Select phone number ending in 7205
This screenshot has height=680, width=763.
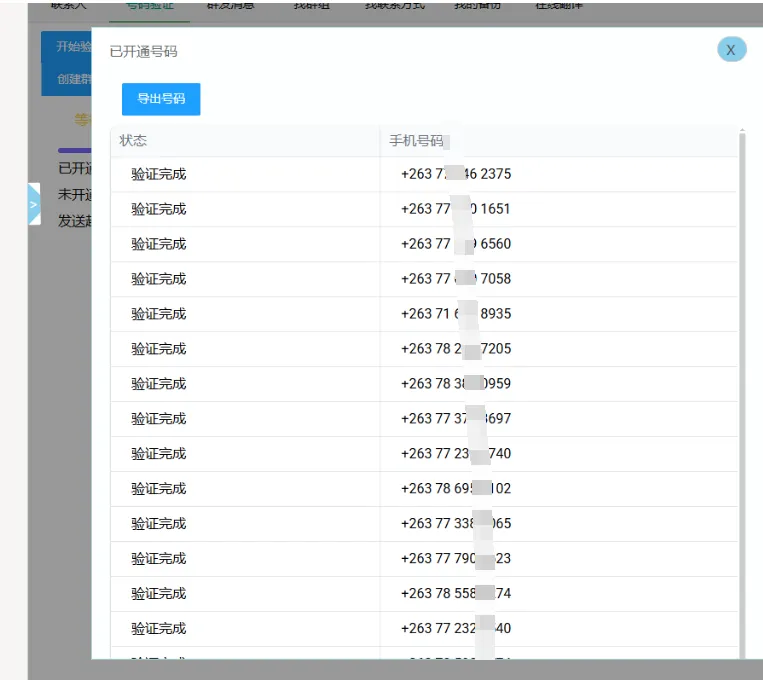click(x=456, y=349)
